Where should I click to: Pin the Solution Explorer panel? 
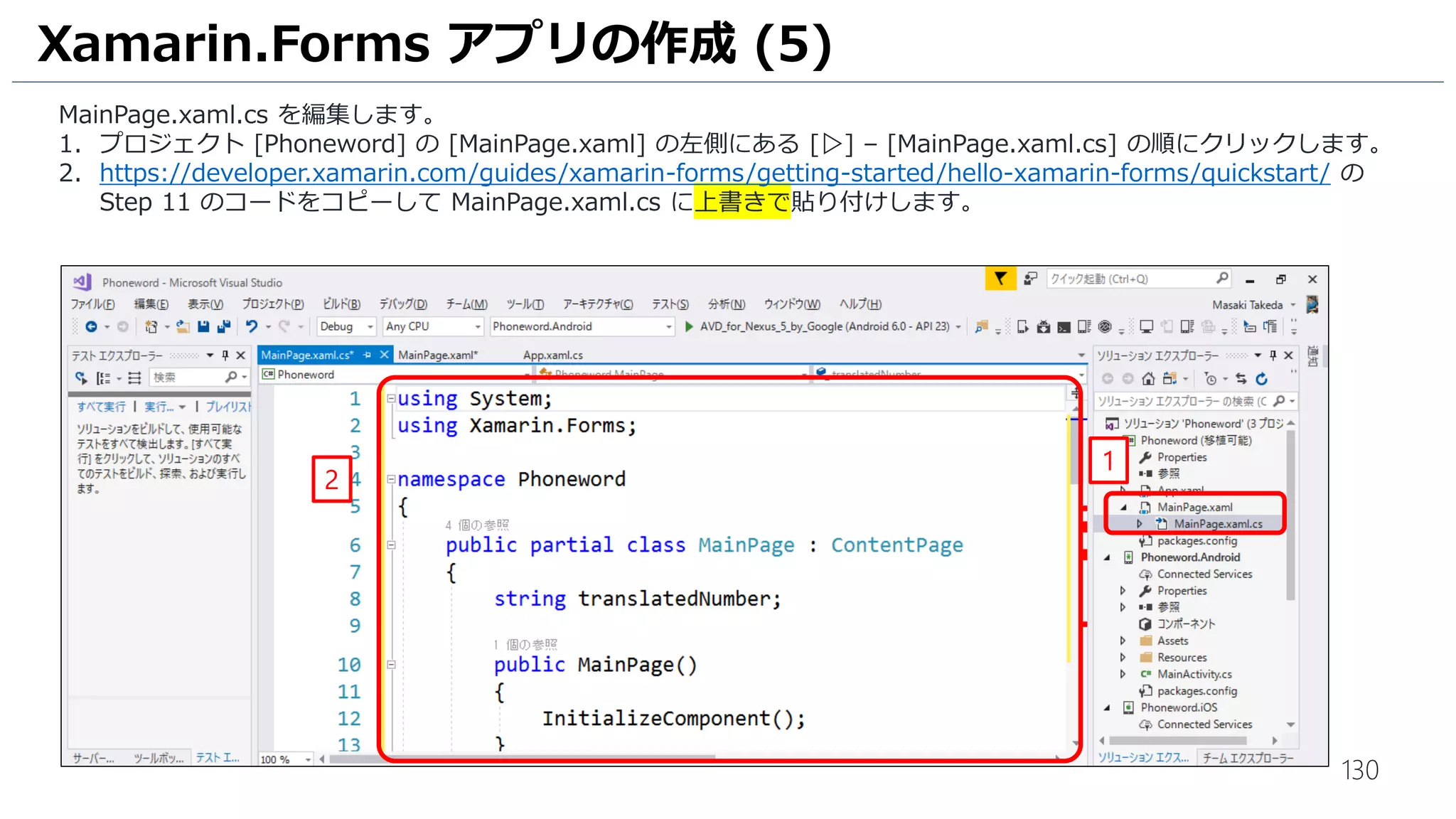1273,355
